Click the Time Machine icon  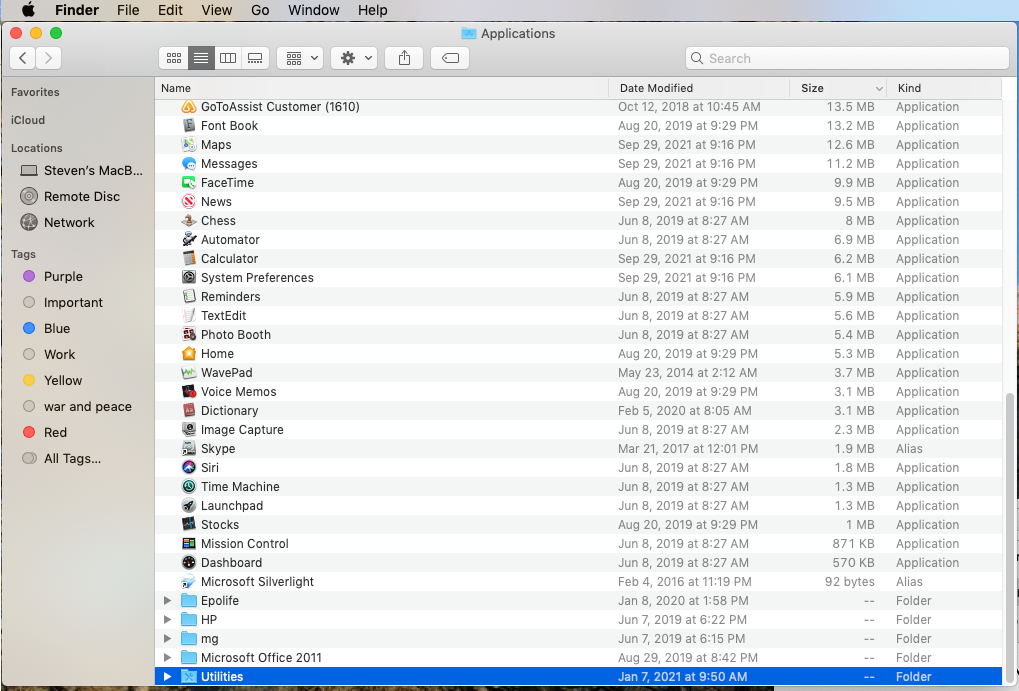point(188,486)
